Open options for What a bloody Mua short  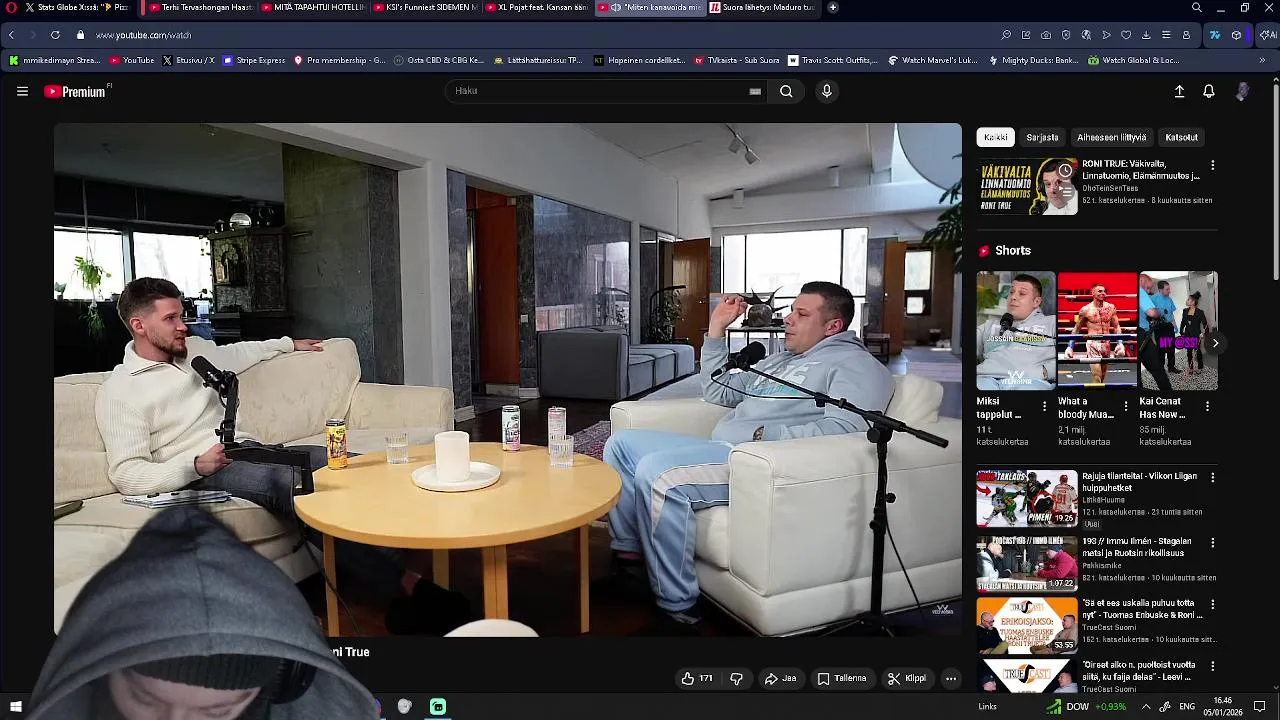coord(1126,407)
